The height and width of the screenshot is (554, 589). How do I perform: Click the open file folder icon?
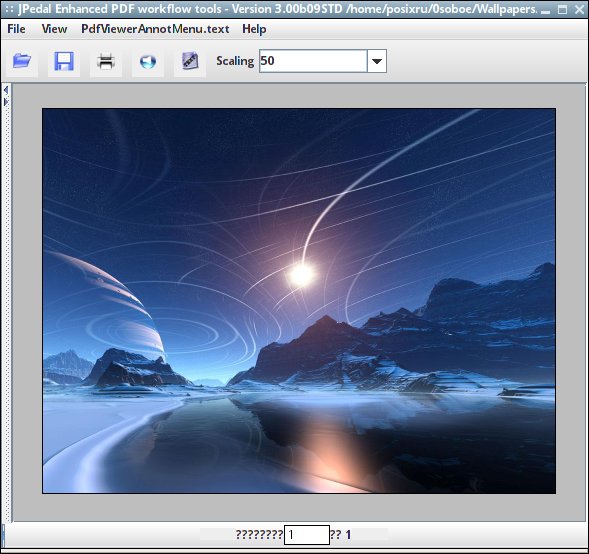click(x=22, y=61)
